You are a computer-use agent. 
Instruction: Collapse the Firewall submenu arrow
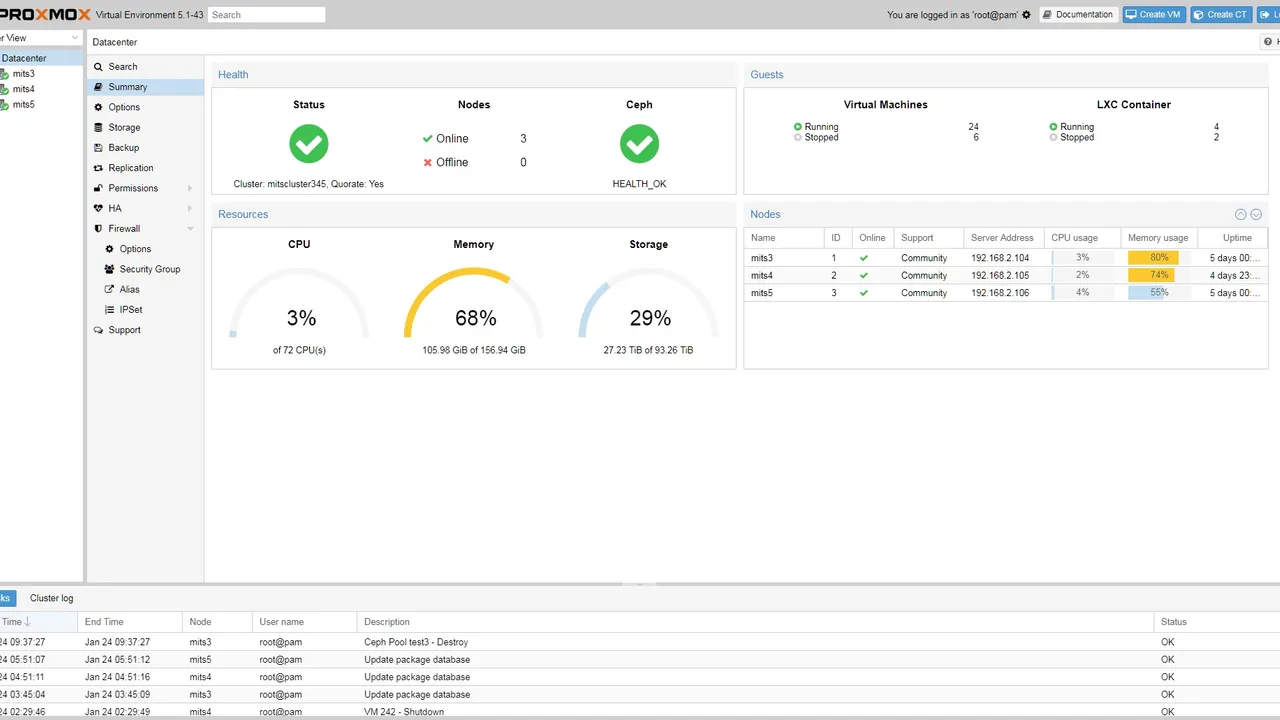(x=190, y=229)
